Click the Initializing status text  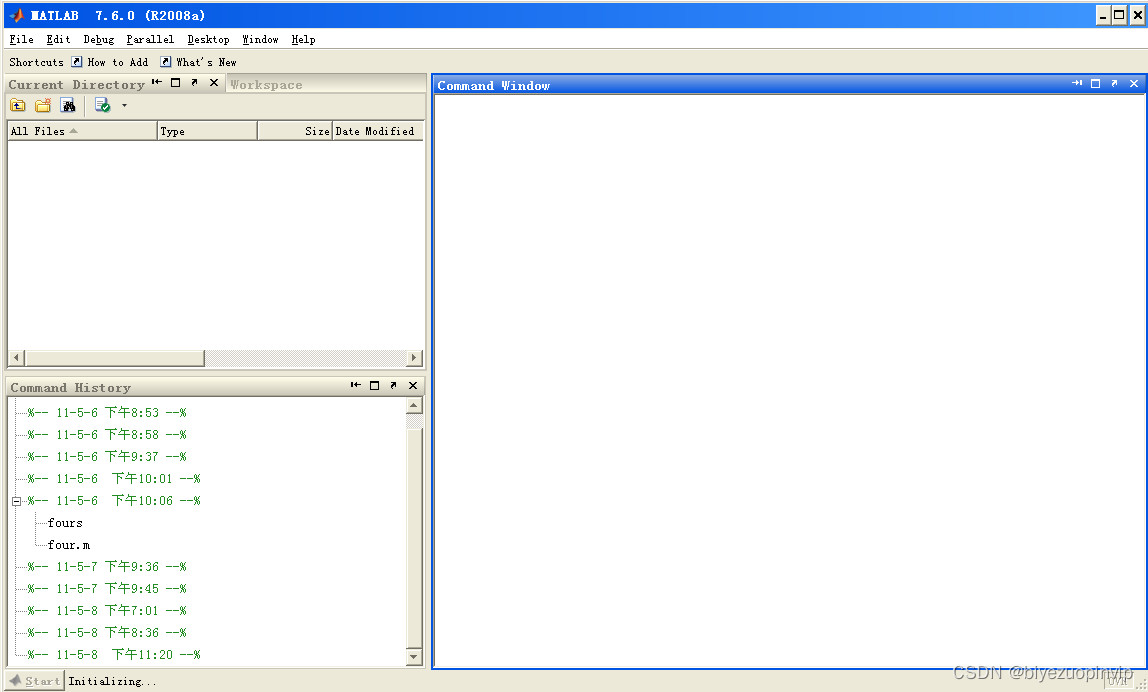[x=112, y=681]
